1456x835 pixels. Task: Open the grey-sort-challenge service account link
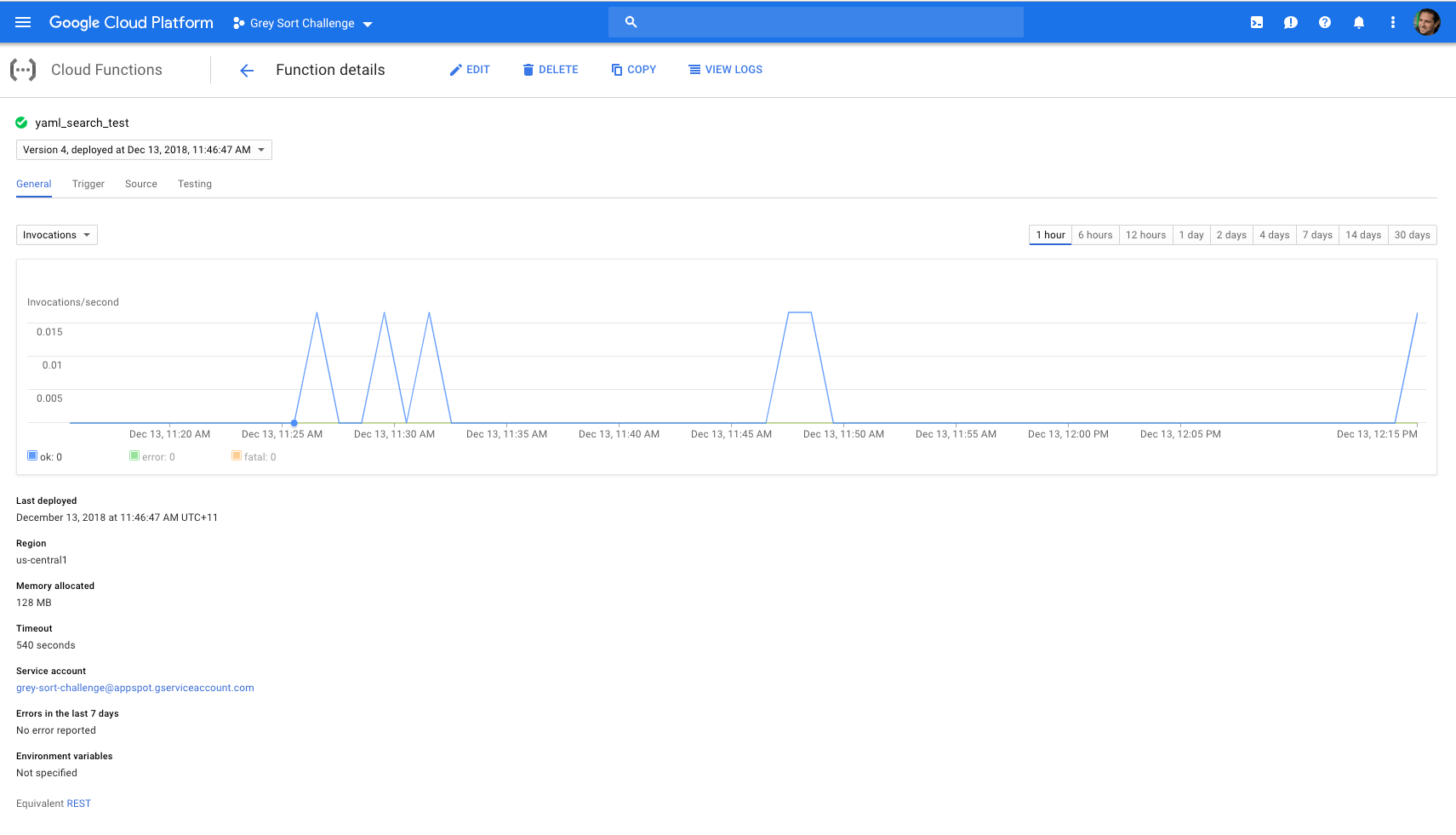coord(134,687)
